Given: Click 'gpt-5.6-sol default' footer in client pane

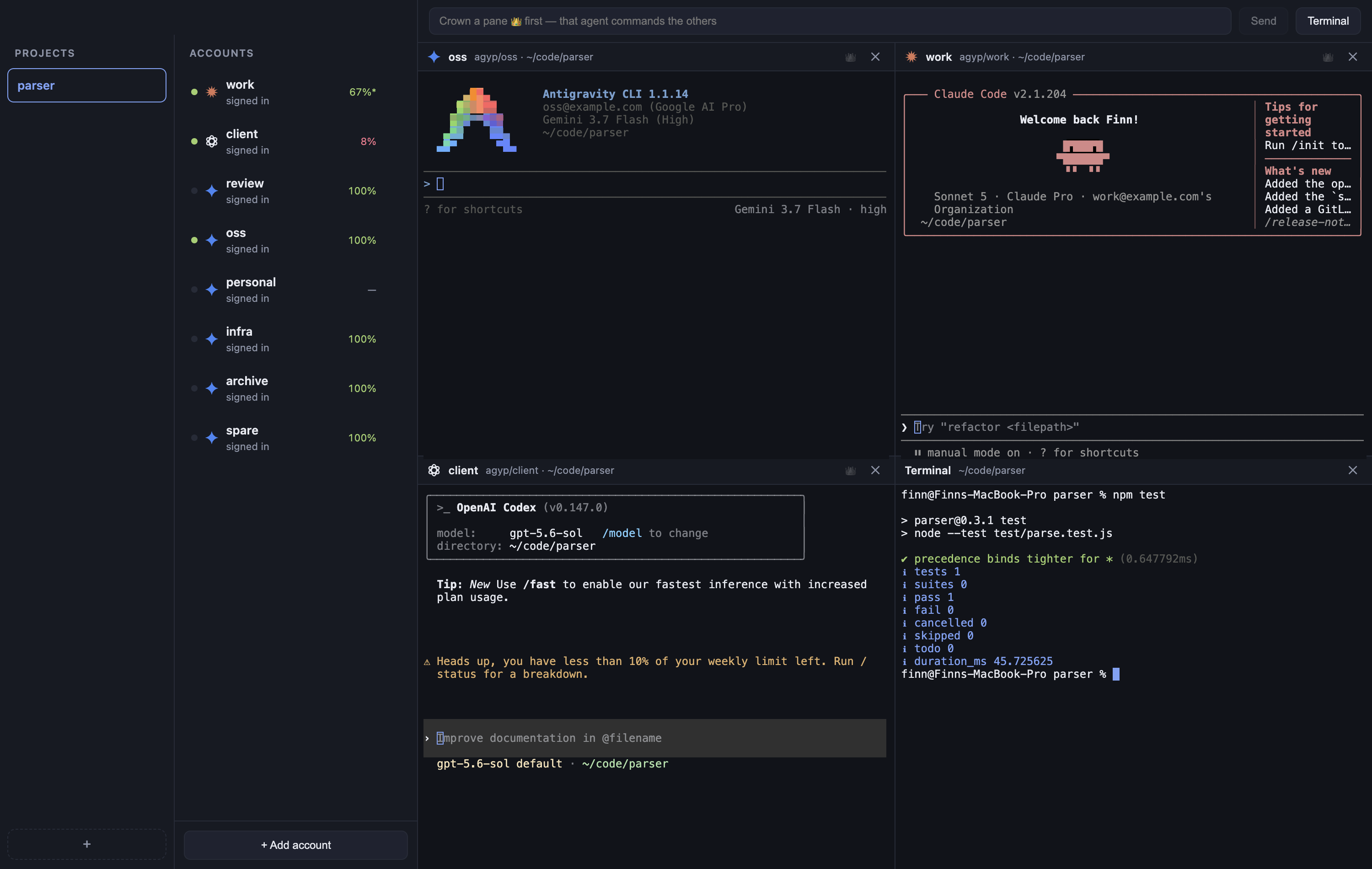Looking at the screenshot, I should [499, 764].
